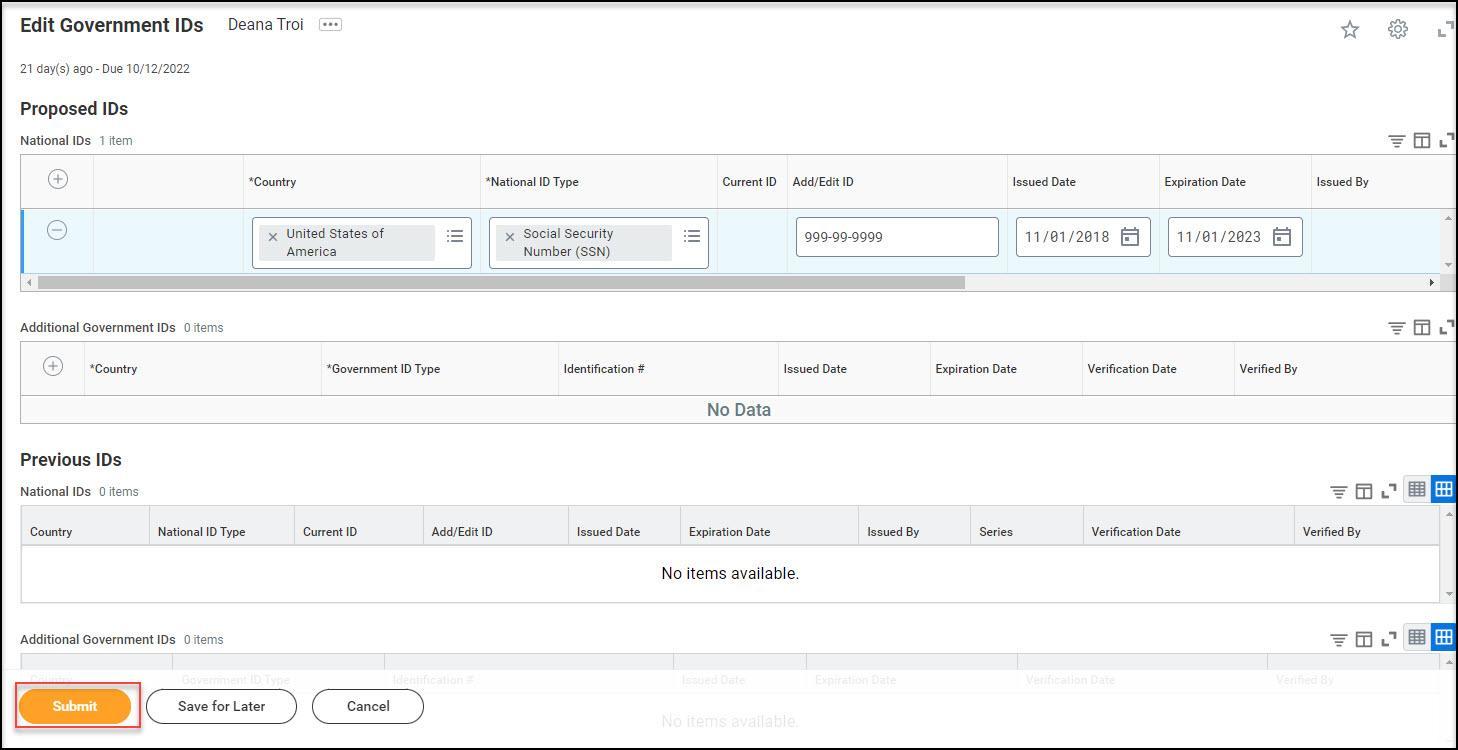Image resolution: width=1458 pixels, height=750 pixels.
Task: Filter Previous National IDs grid
Action: pos(1339,491)
